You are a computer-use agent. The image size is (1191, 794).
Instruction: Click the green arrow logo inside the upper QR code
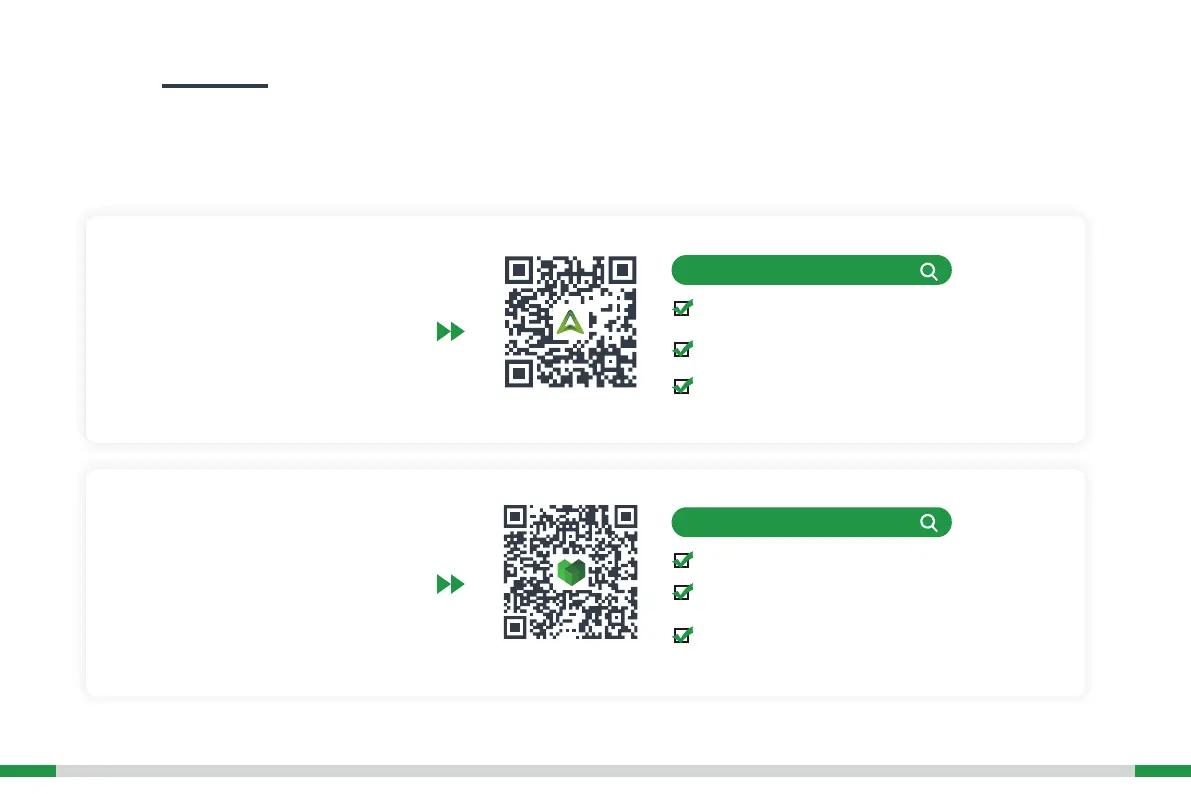(570, 322)
